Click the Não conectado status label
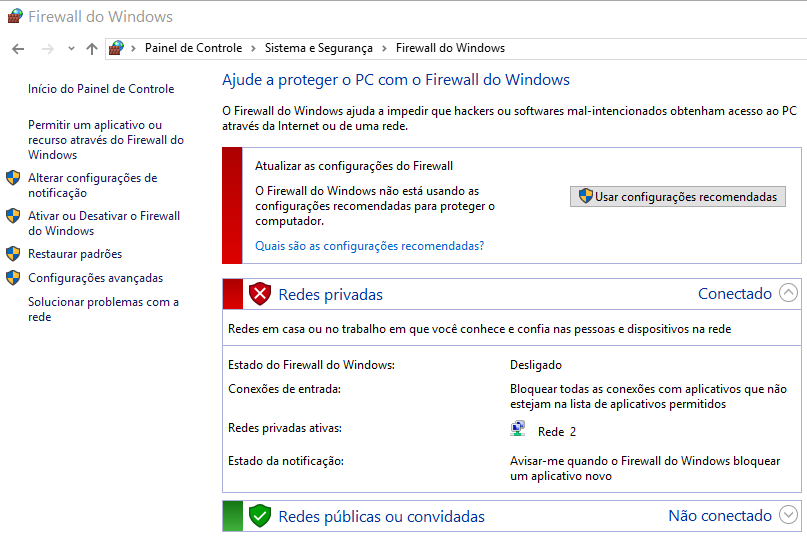The height and width of the screenshot is (544, 807). tap(720, 515)
